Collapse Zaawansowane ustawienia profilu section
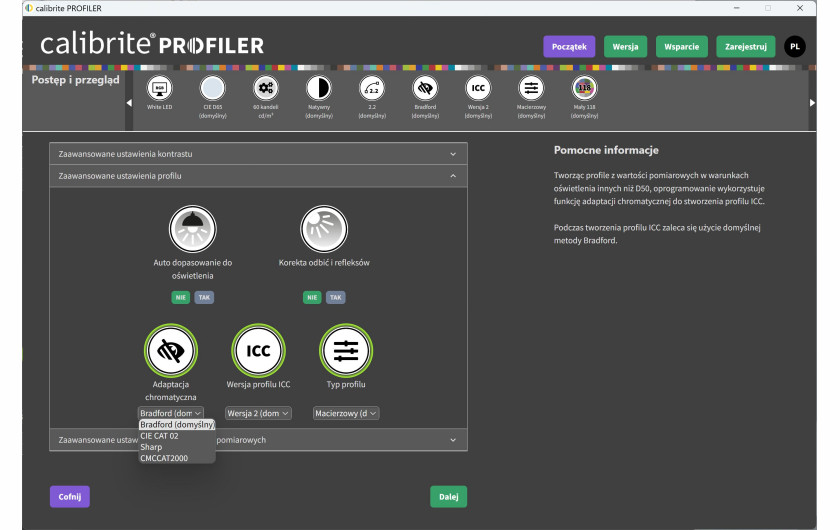This screenshot has width=840, height=530. (258, 176)
